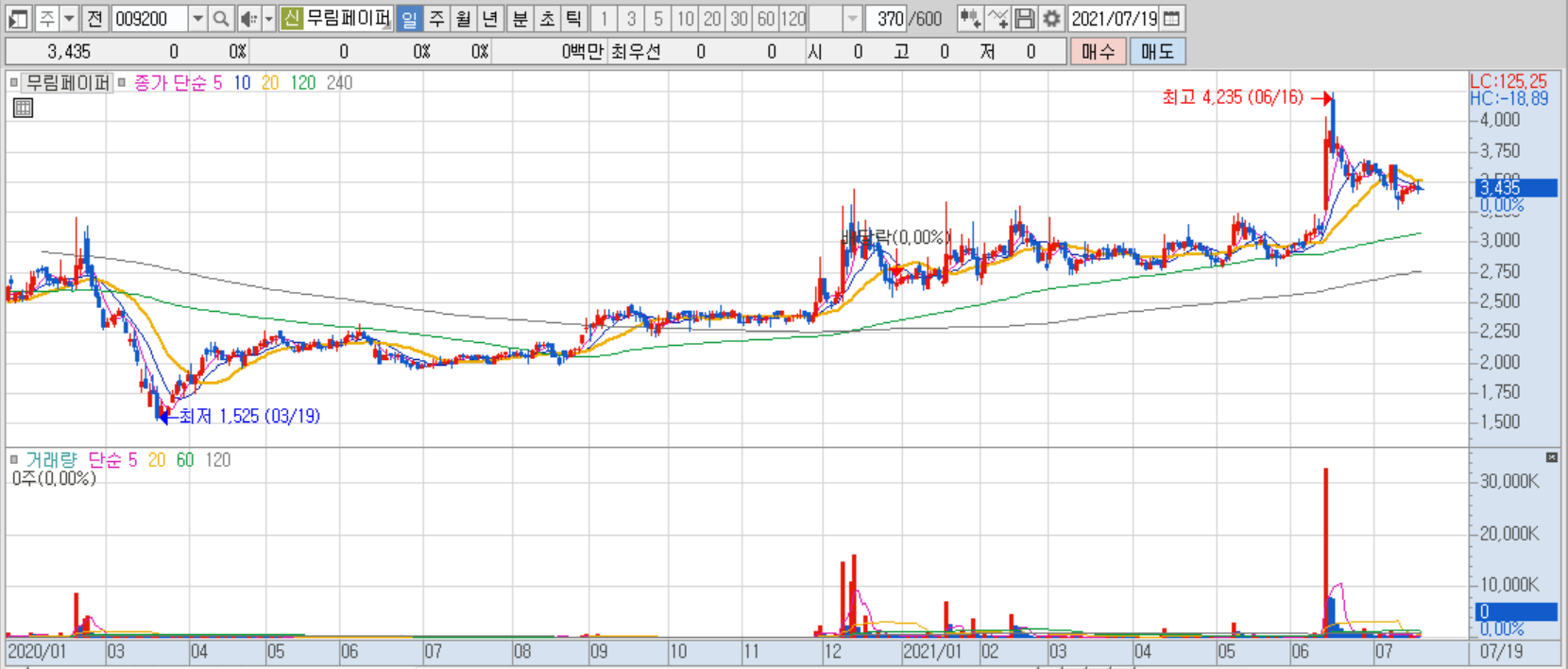The width and height of the screenshot is (1568, 669).
Task: Expand the stock code history dropdown
Action: pyautogui.click(x=197, y=18)
